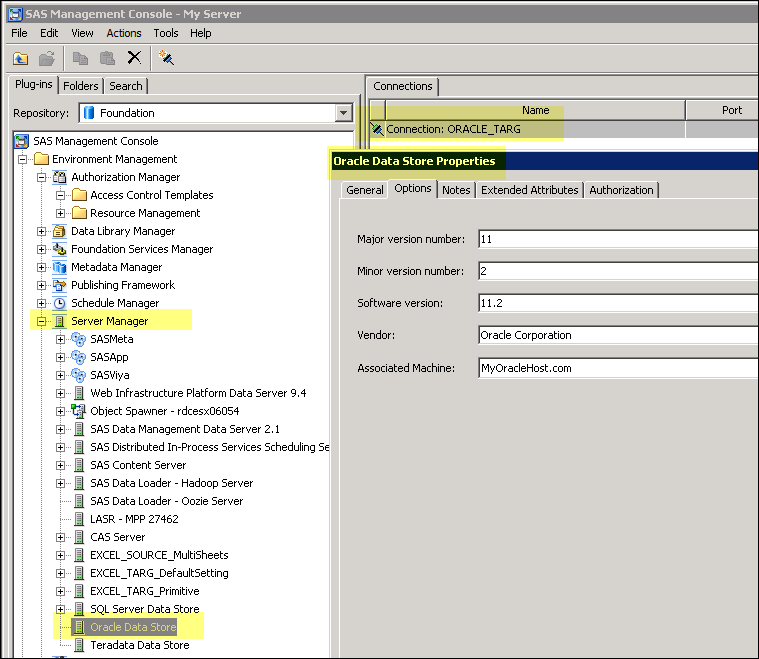Switch to the Folders tab

(81, 86)
